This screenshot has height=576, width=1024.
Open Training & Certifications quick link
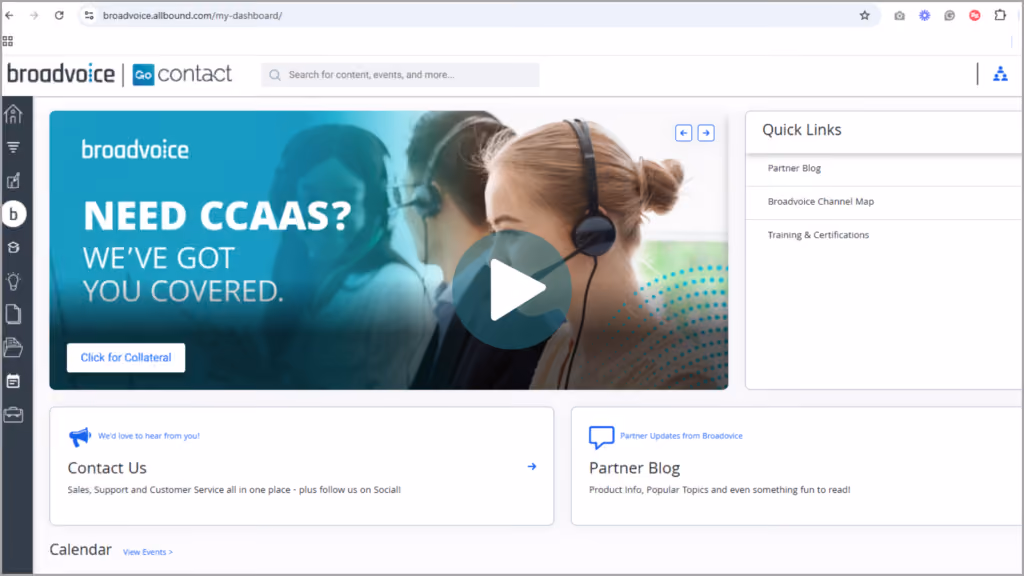818,235
